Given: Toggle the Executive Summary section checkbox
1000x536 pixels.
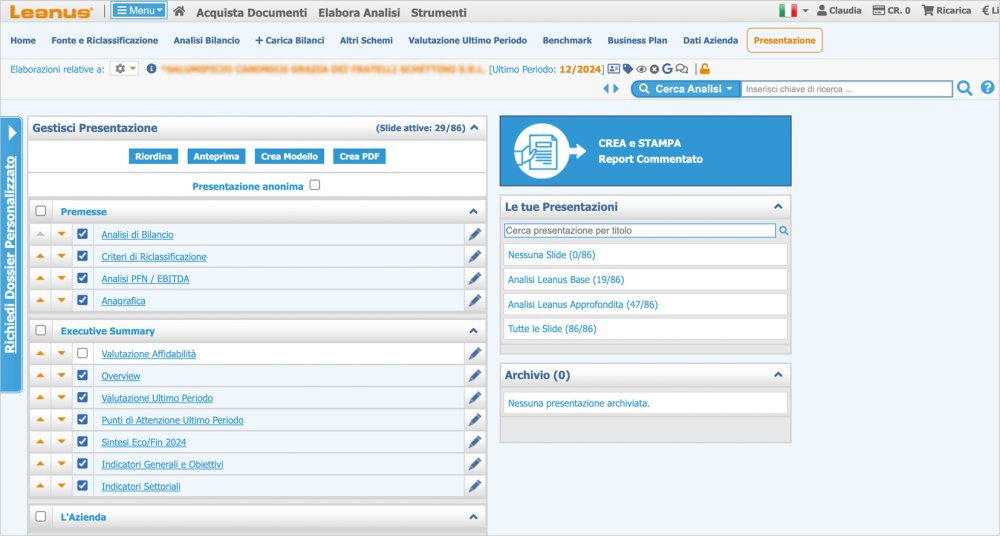Looking at the screenshot, I should pos(41,330).
